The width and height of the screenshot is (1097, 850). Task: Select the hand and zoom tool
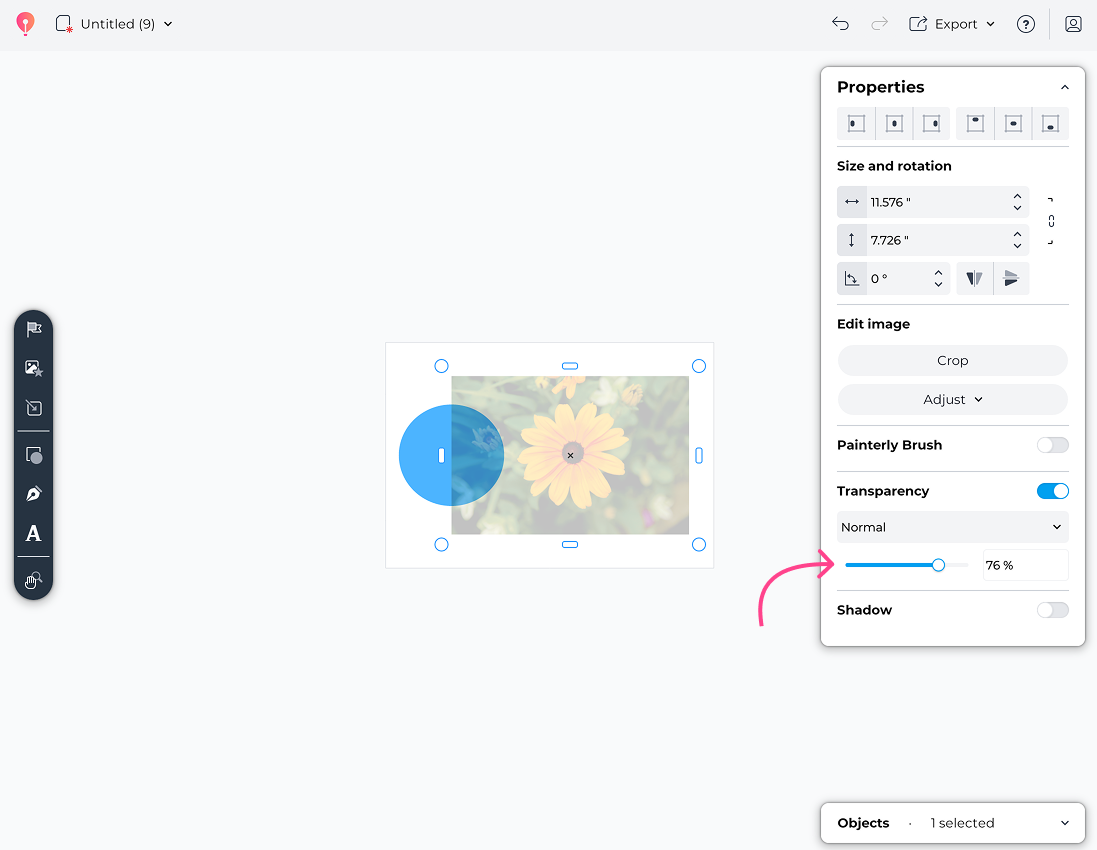point(34,580)
